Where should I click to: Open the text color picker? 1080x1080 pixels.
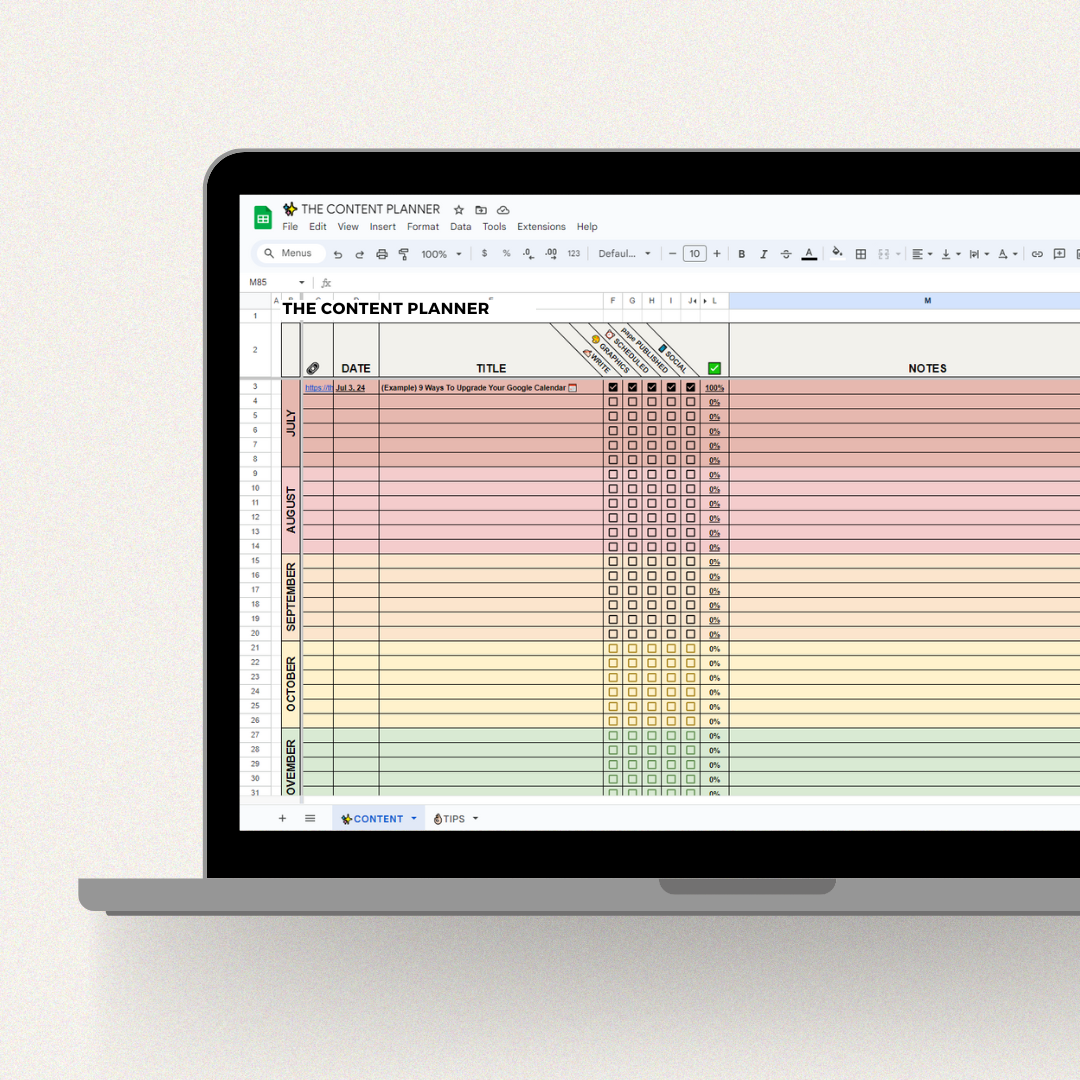(x=809, y=254)
